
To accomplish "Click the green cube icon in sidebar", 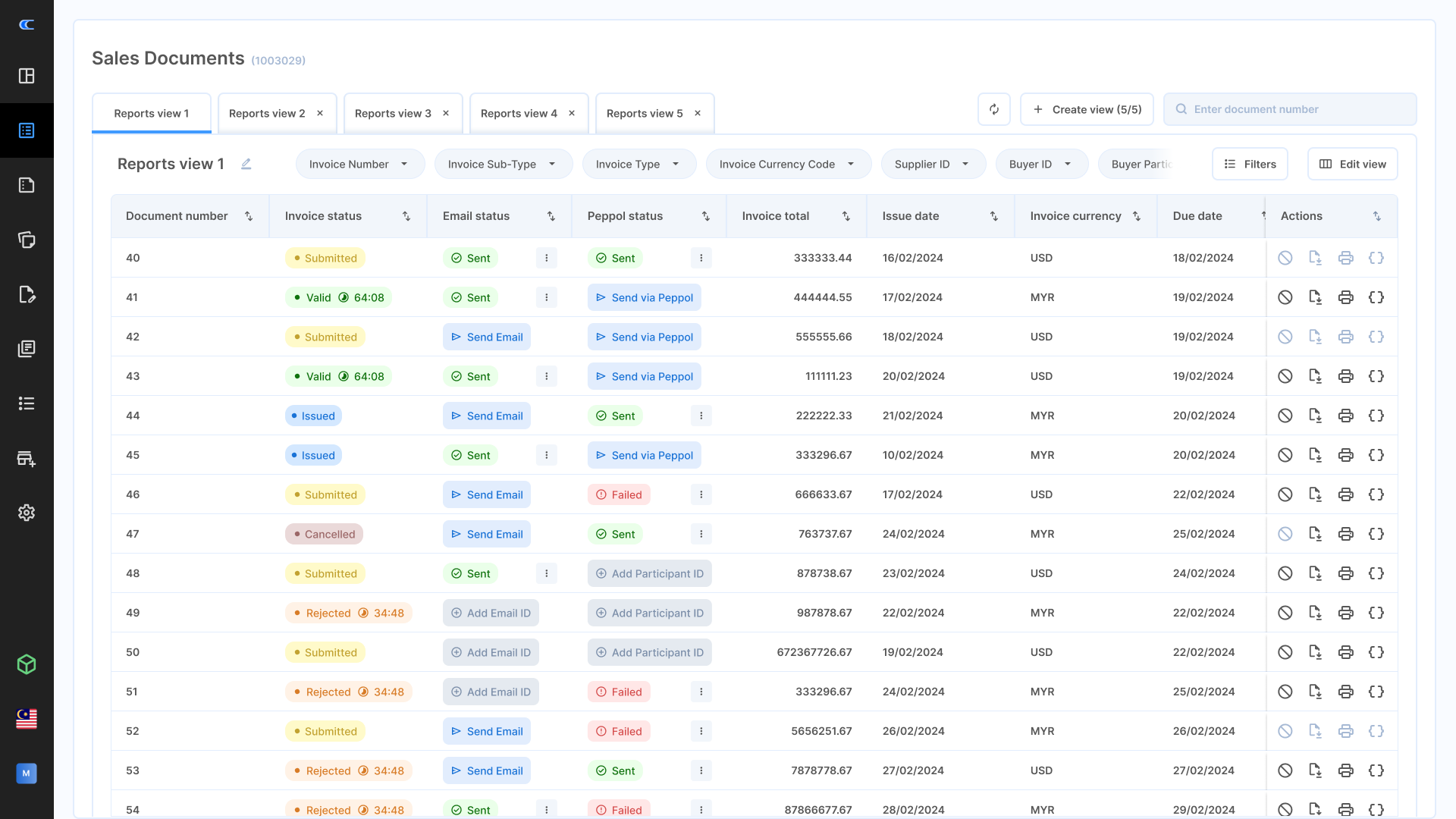I will 27,664.
